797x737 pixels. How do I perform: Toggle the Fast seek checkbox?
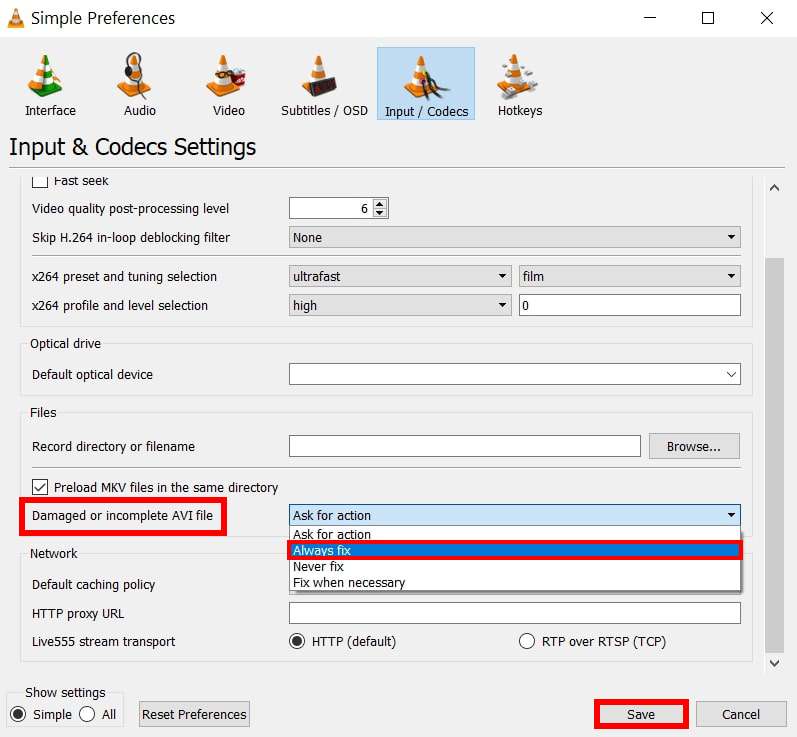40,181
